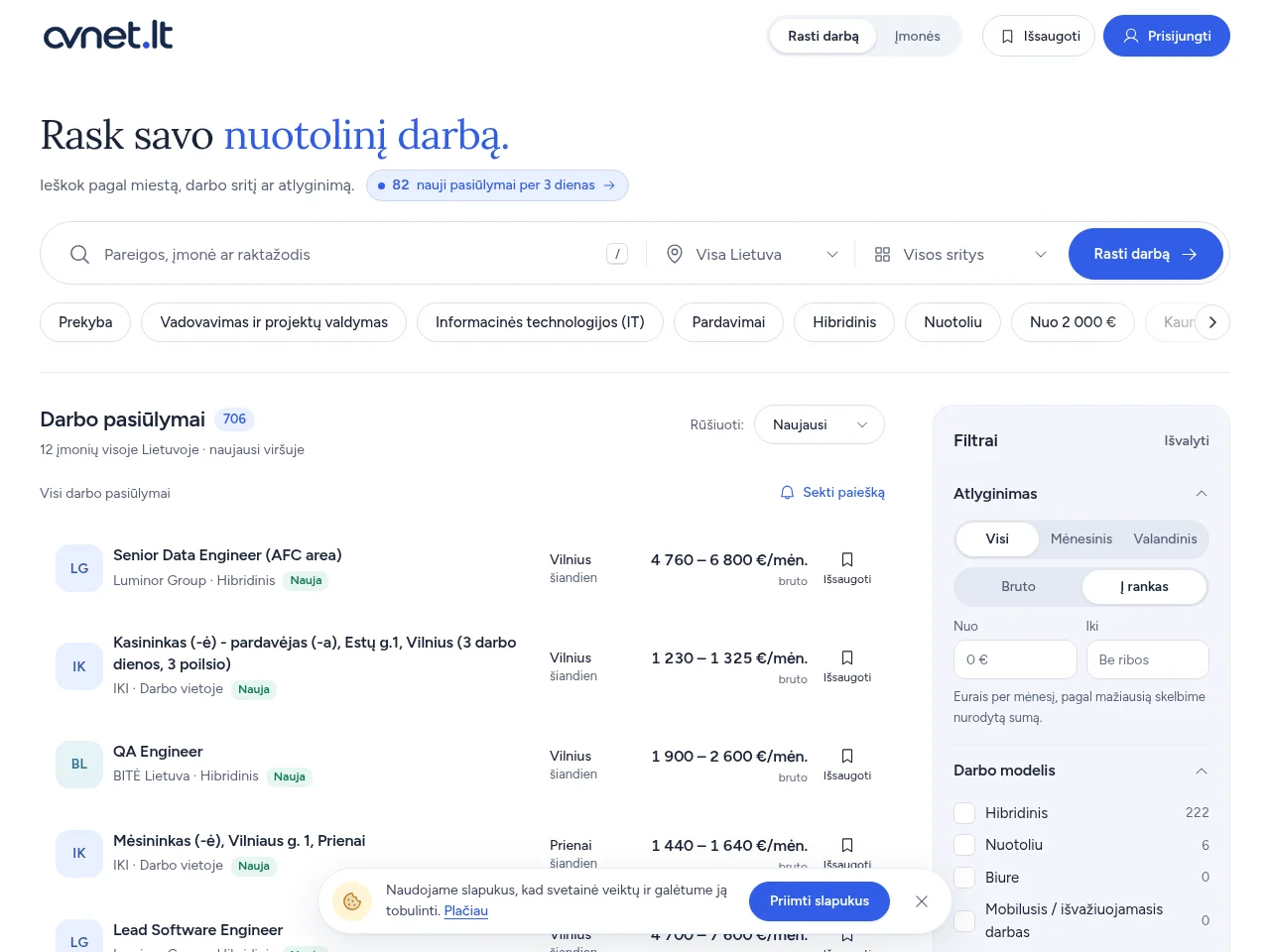Image resolution: width=1270 pixels, height=952 pixels.
Task: Switch salary to Į rankas
Action: point(1144,587)
